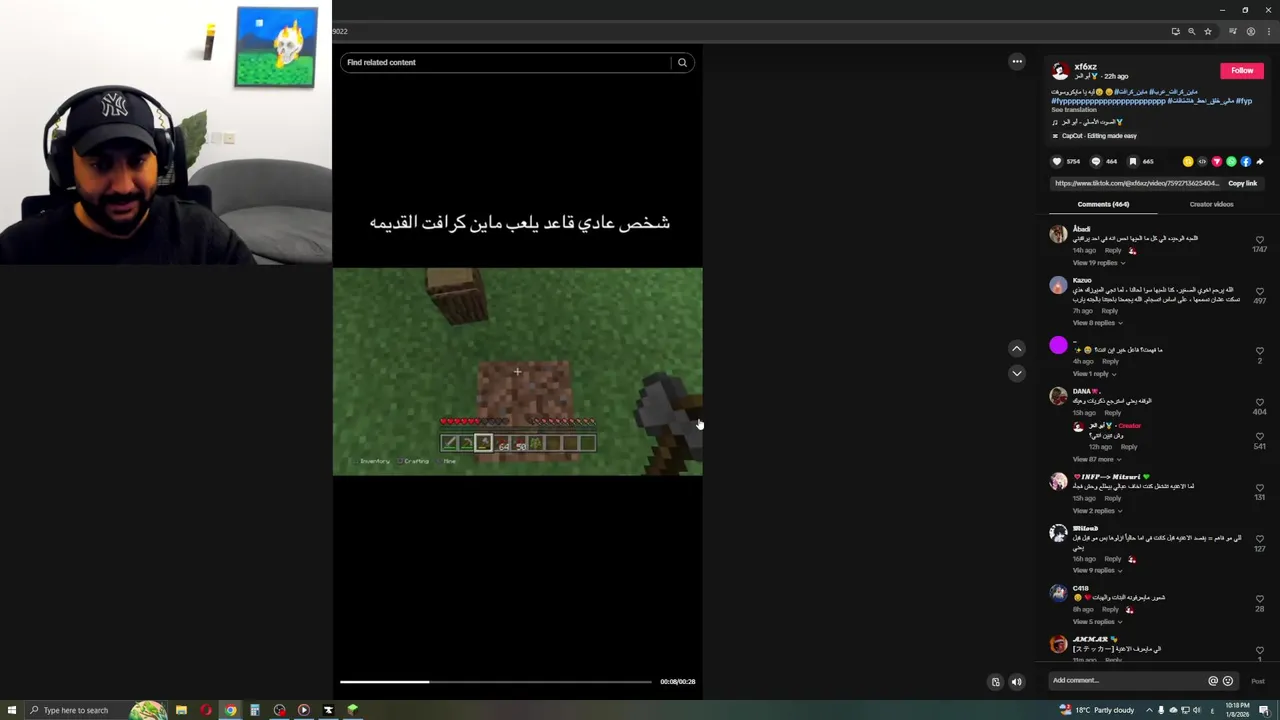This screenshot has width=1280, height=720.
Task: Share video via Facebook icon
Action: 1245,161
